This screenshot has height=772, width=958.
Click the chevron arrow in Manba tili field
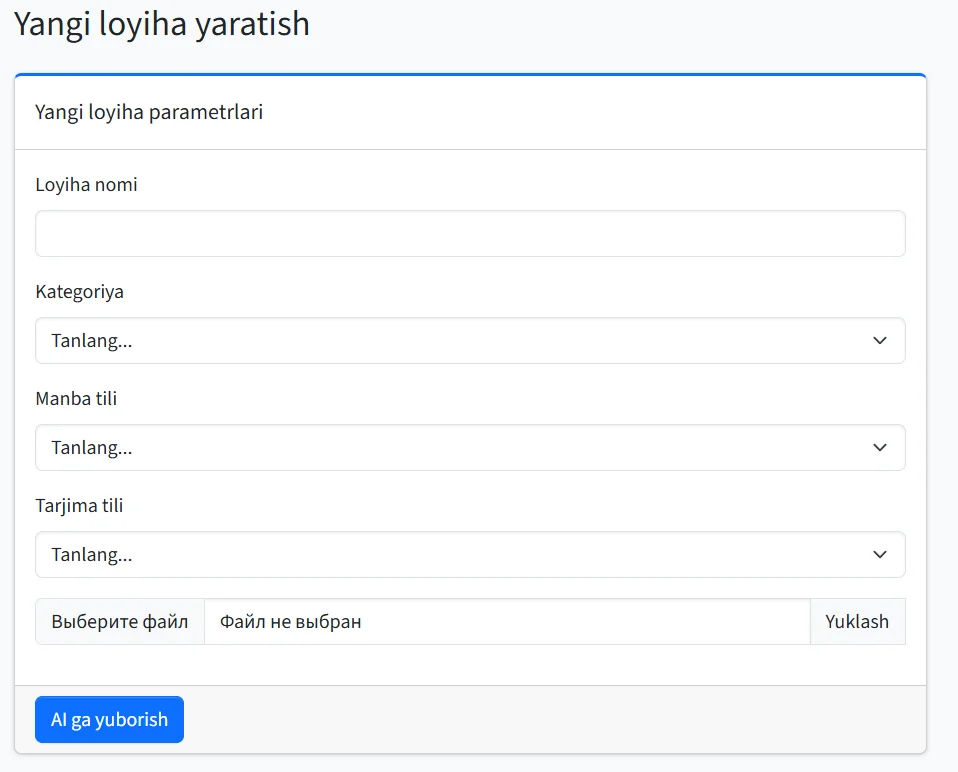point(879,448)
